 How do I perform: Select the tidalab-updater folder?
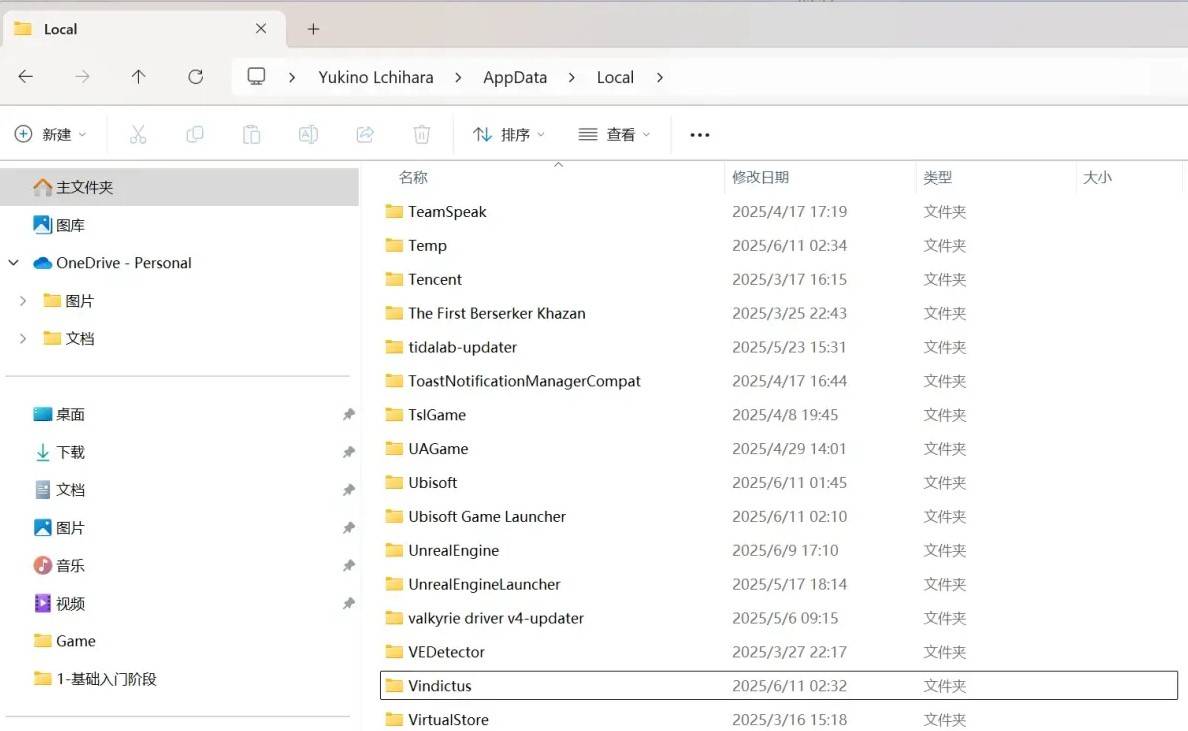coord(462,348)
